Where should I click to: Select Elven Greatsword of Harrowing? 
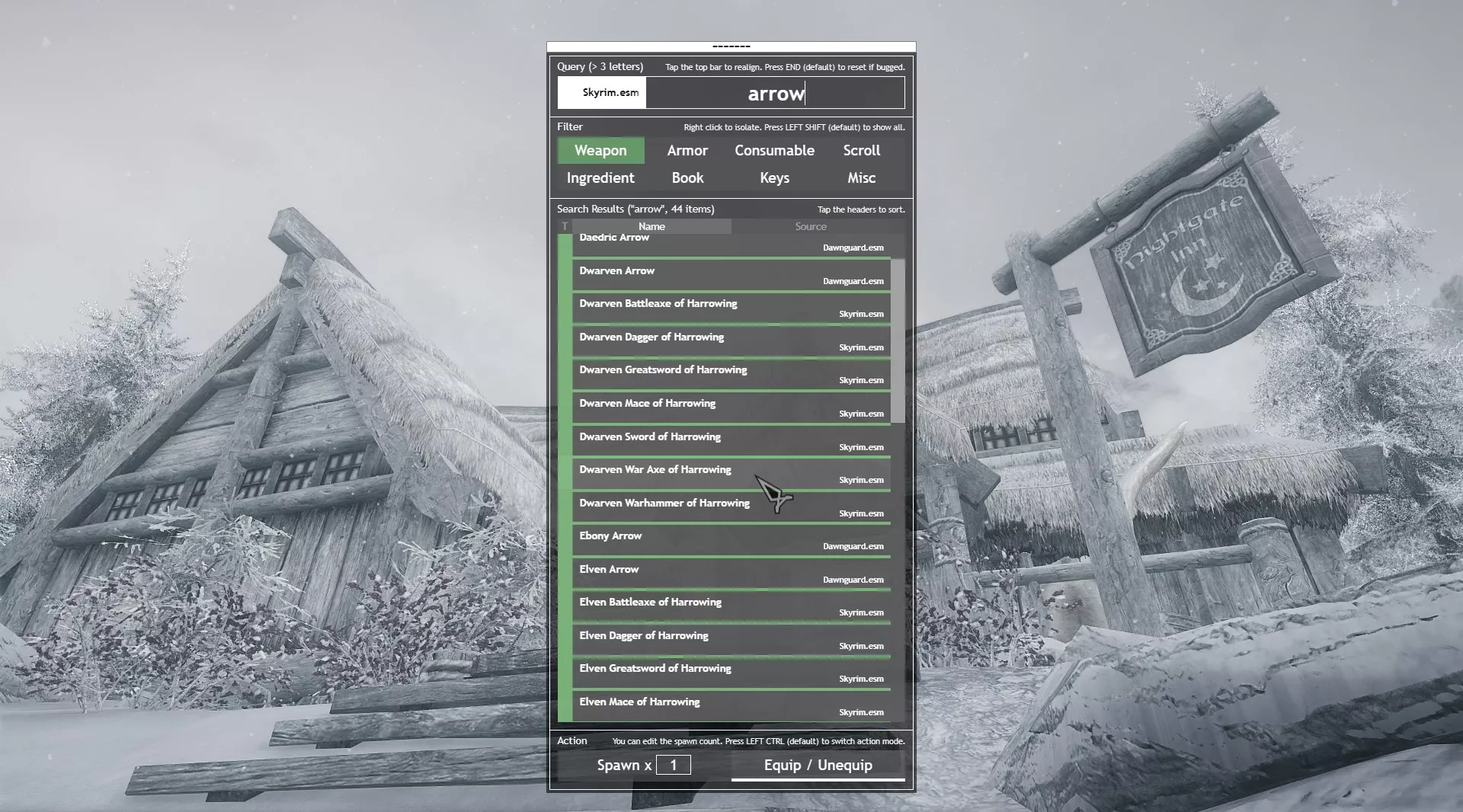pyautogui.click(x=731, y=673)
